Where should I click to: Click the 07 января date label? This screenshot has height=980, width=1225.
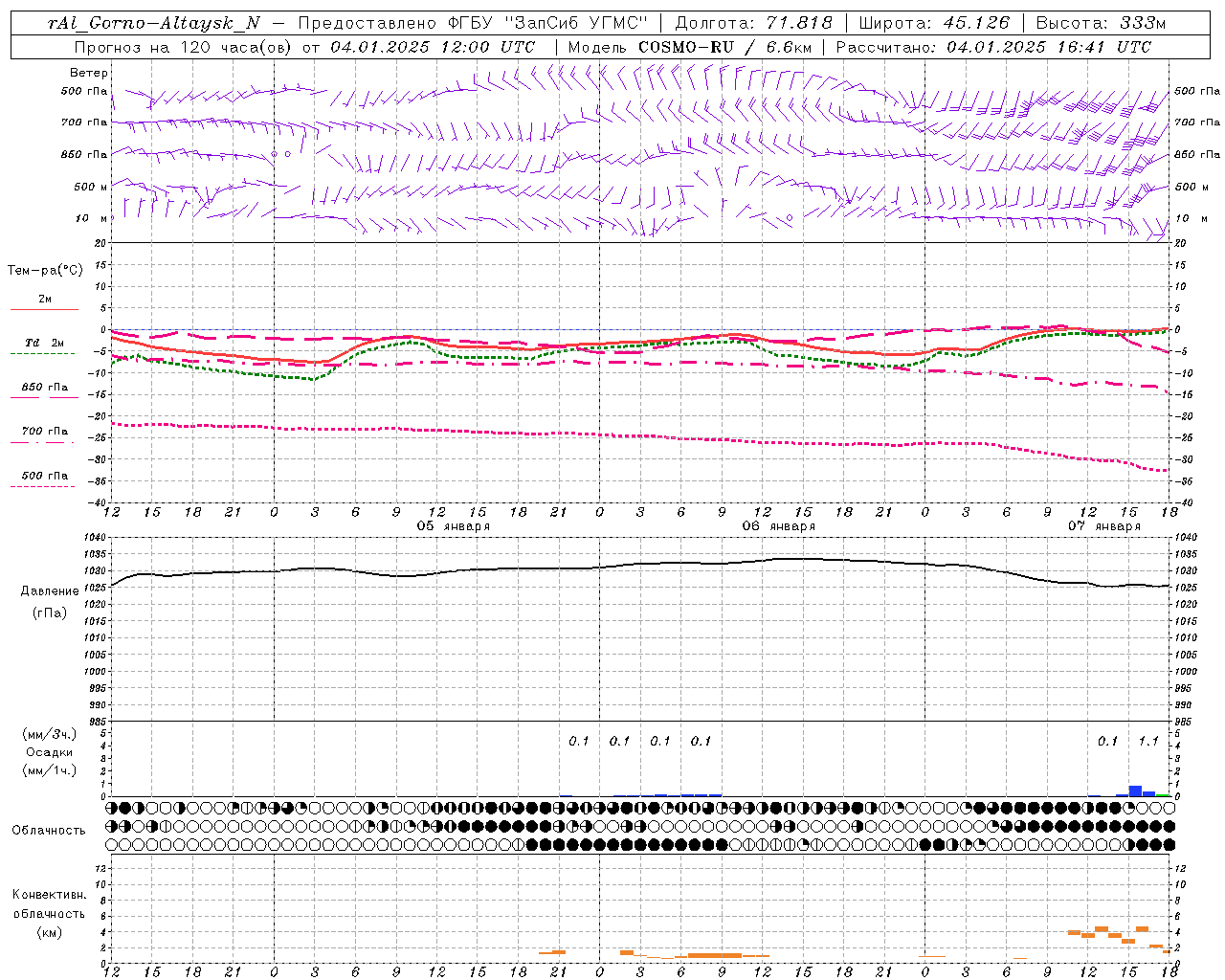pos(1104,526)
